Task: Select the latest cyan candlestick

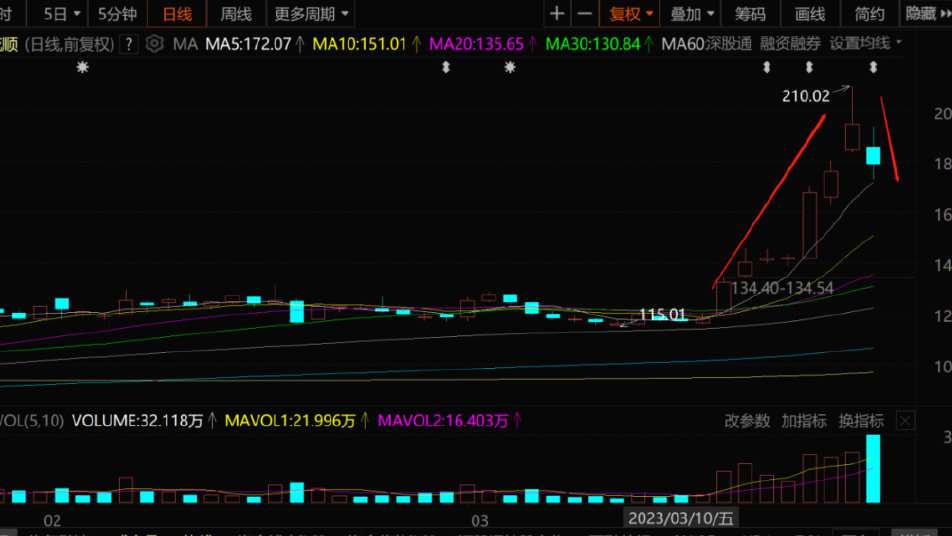Action: [873, 155]
